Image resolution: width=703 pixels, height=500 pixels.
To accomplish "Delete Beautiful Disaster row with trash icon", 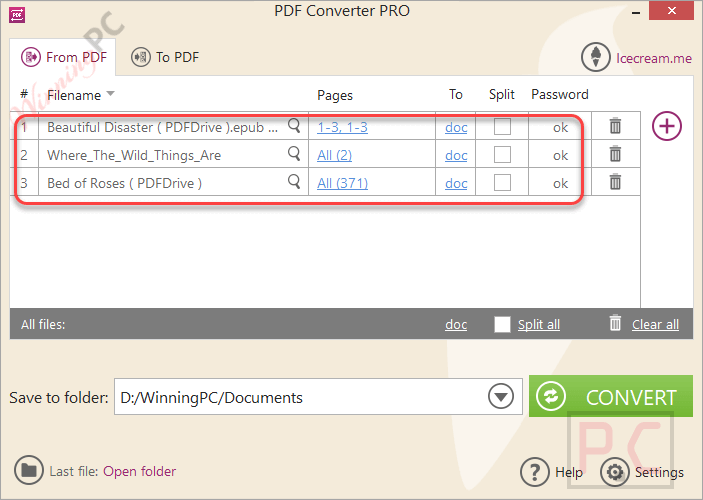I will (615, 126).
